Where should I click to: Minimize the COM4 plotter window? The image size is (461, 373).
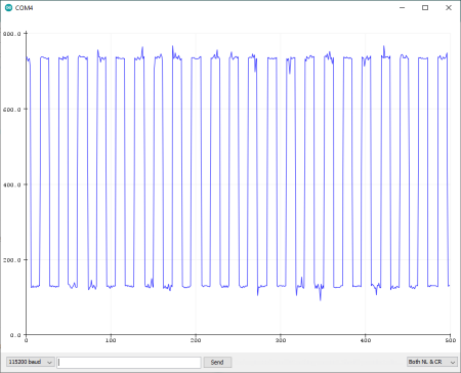tap(402, 8)
